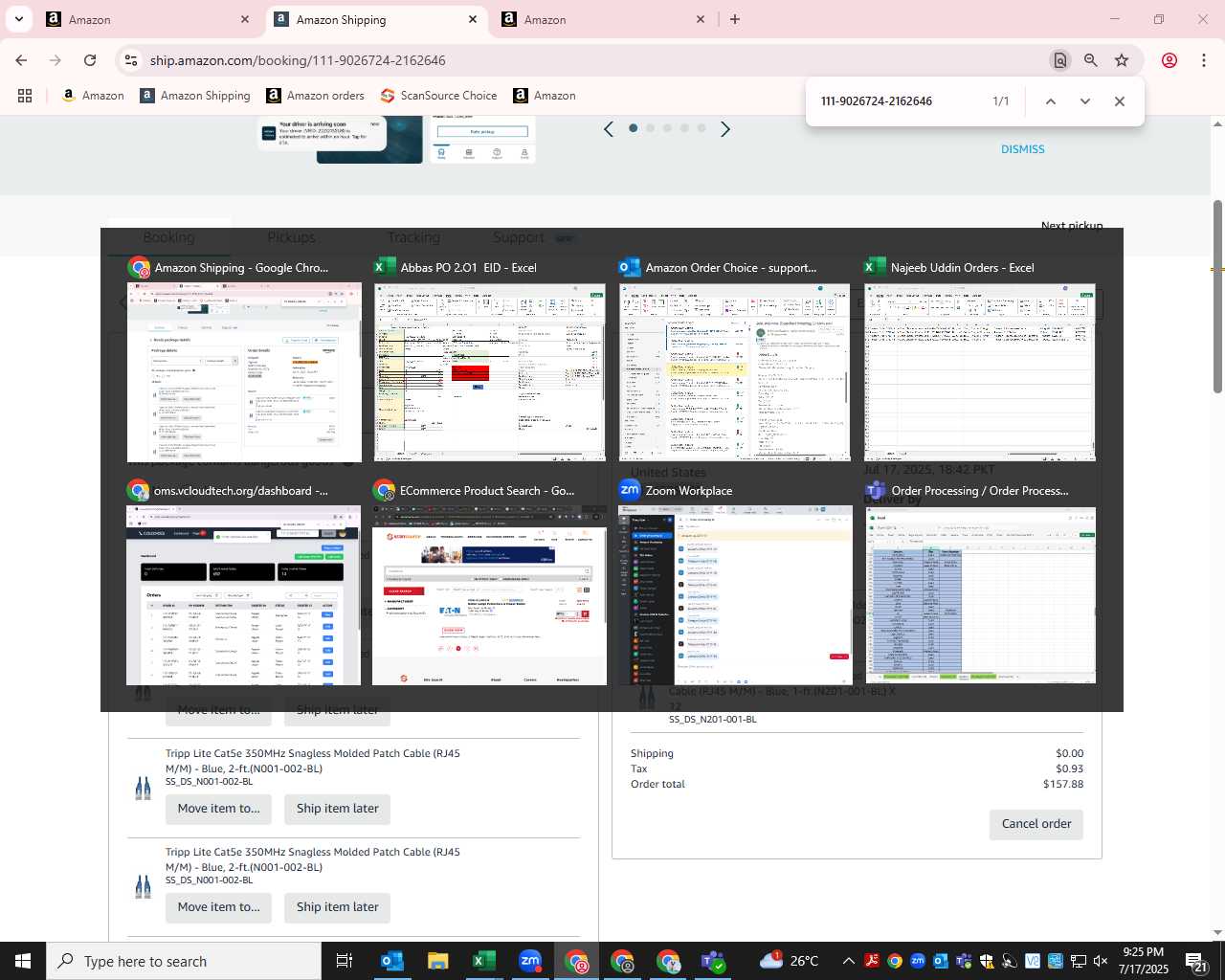Open the weather widget showing 26°C

click(x=790, y=961)
